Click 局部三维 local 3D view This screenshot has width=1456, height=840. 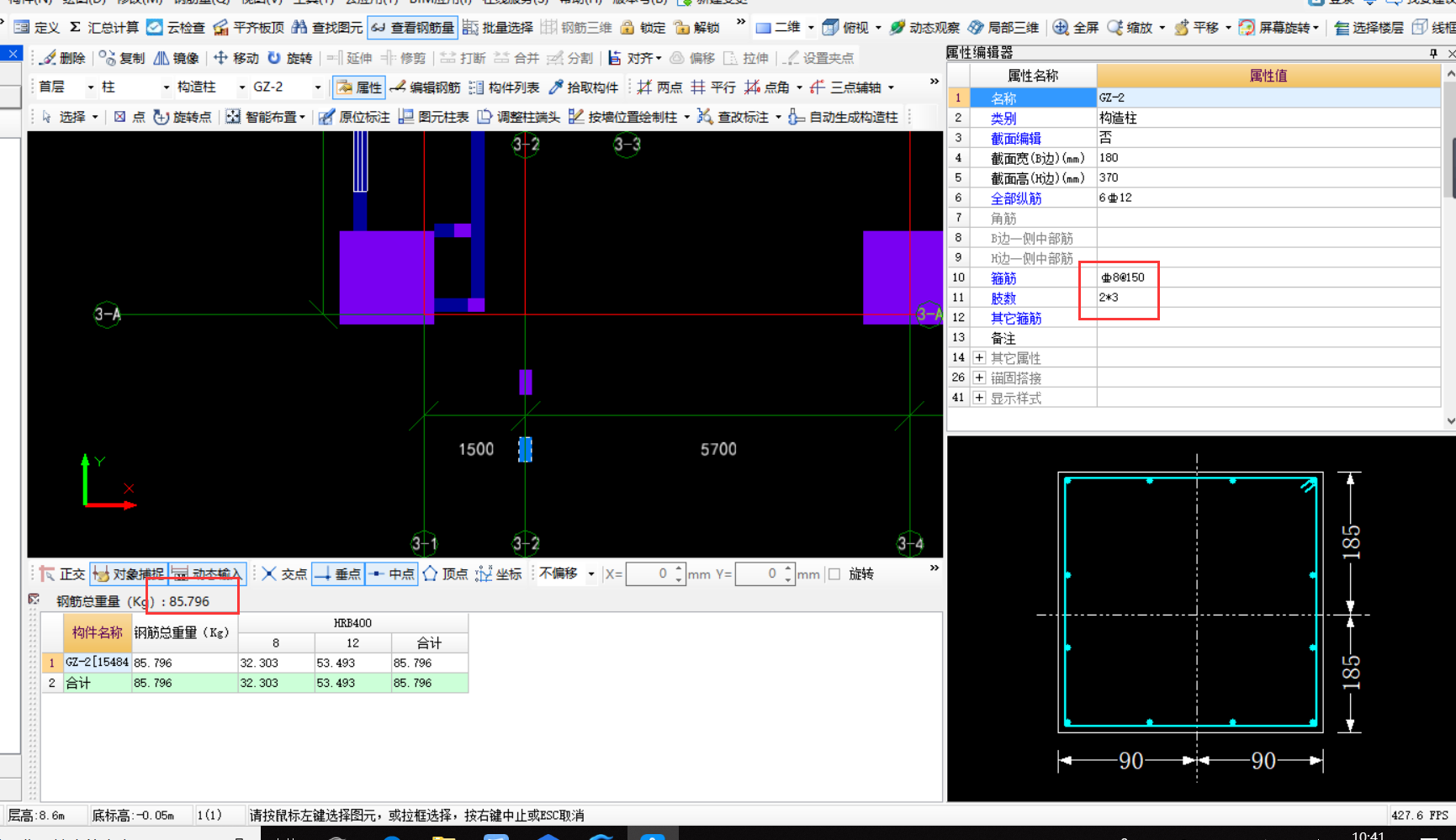[1003, 28]
